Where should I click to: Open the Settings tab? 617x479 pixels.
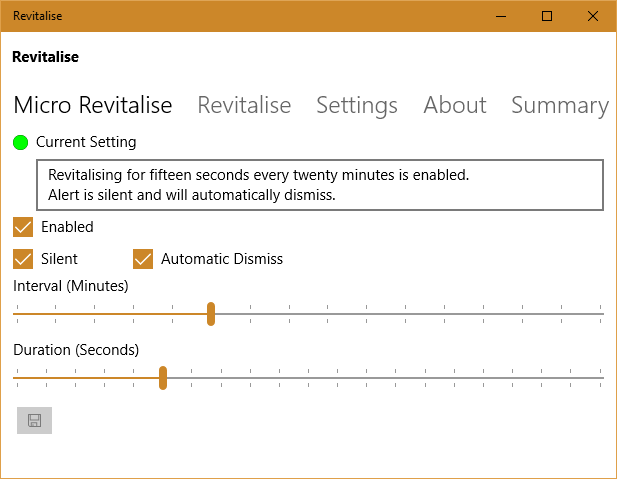pos(357,105)
